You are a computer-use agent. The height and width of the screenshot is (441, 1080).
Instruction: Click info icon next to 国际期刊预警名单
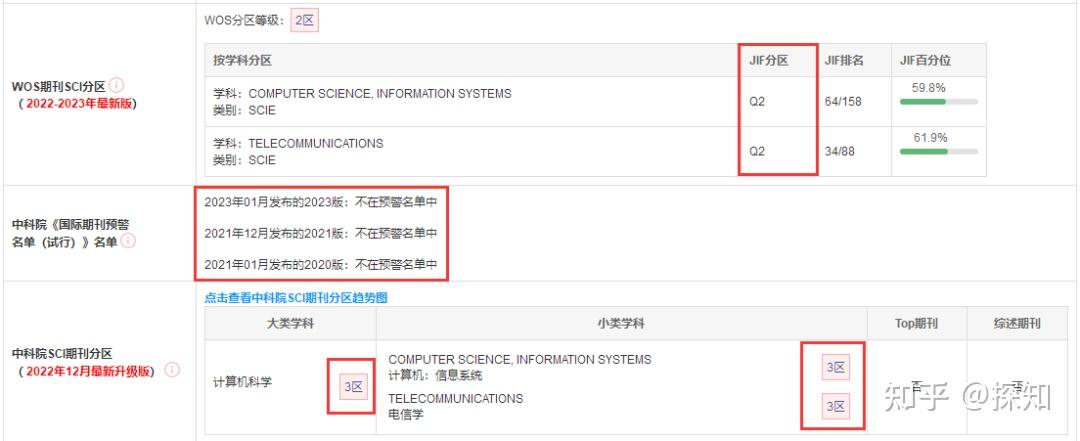128,241
